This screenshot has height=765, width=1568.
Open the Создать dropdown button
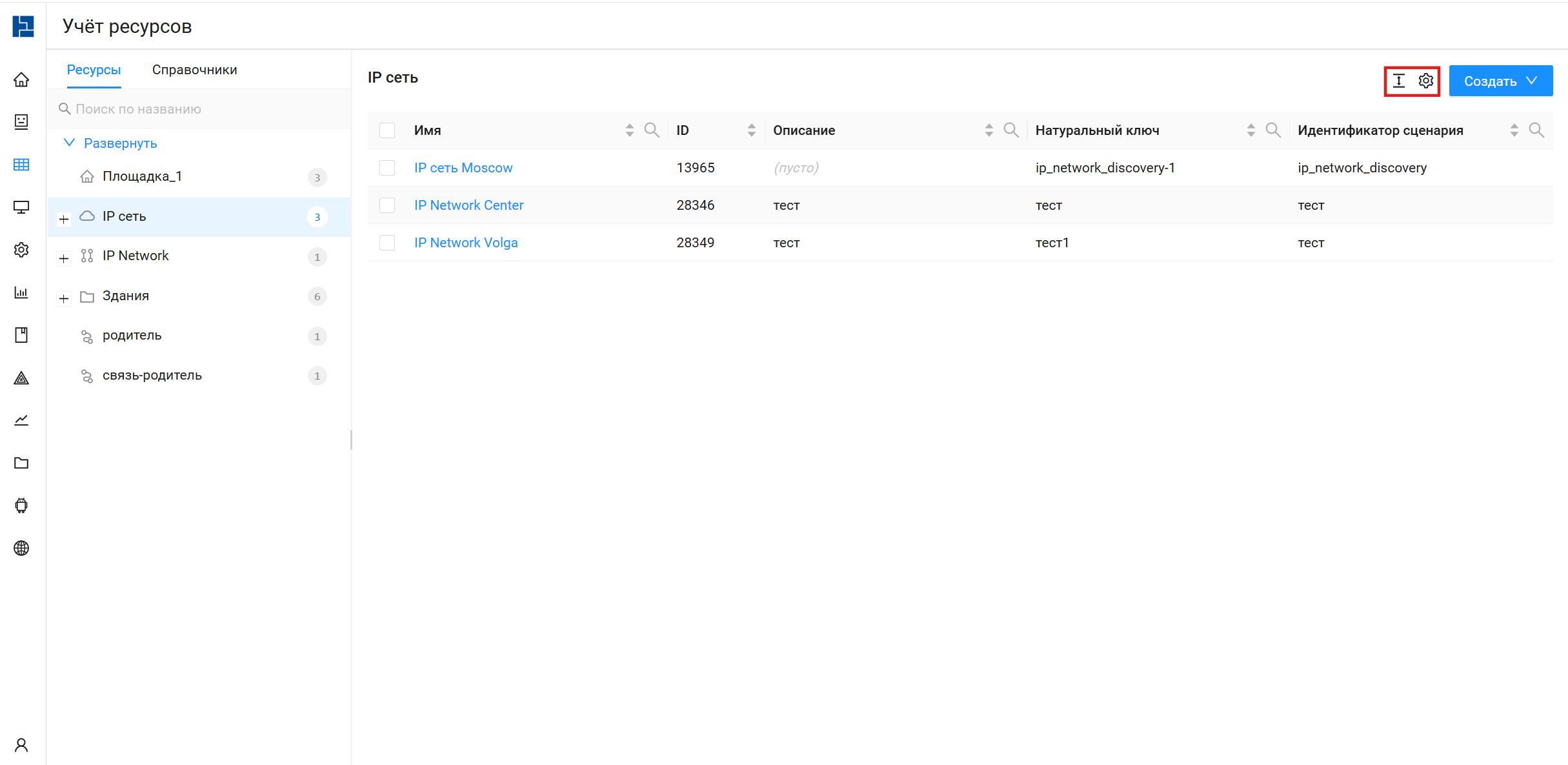pyautogui.click(x=1500, y=81)
